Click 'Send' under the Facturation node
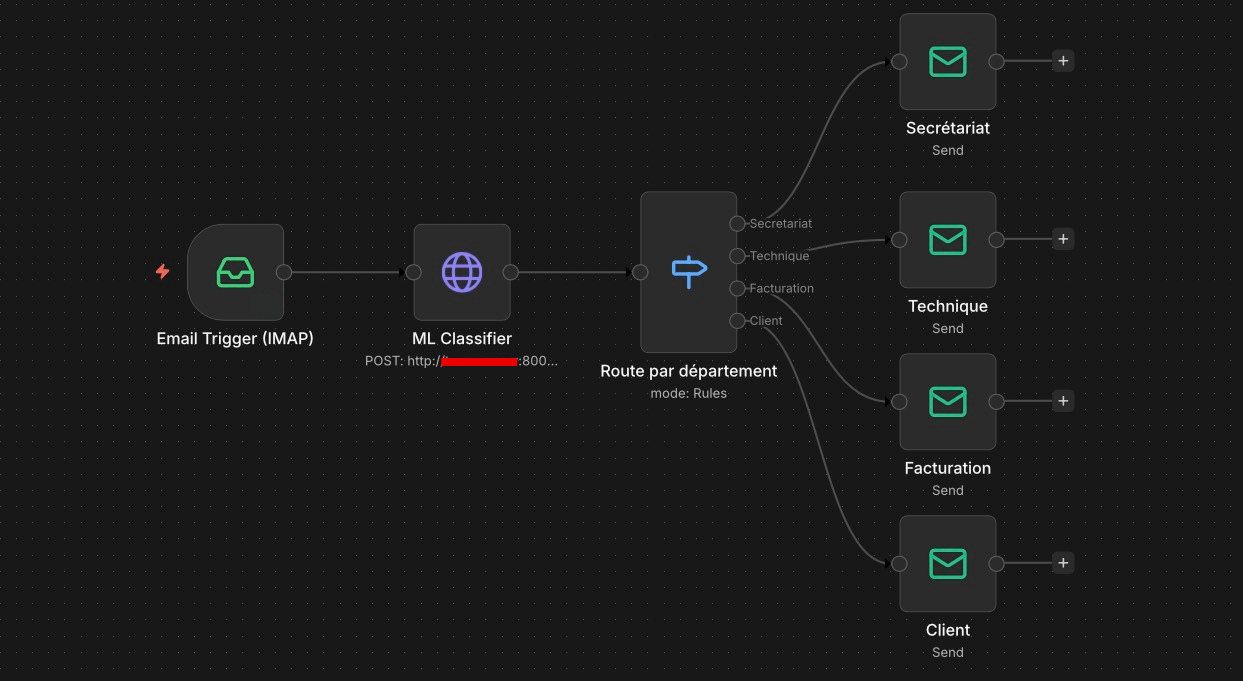The image size is (1243, 681). 948,490
